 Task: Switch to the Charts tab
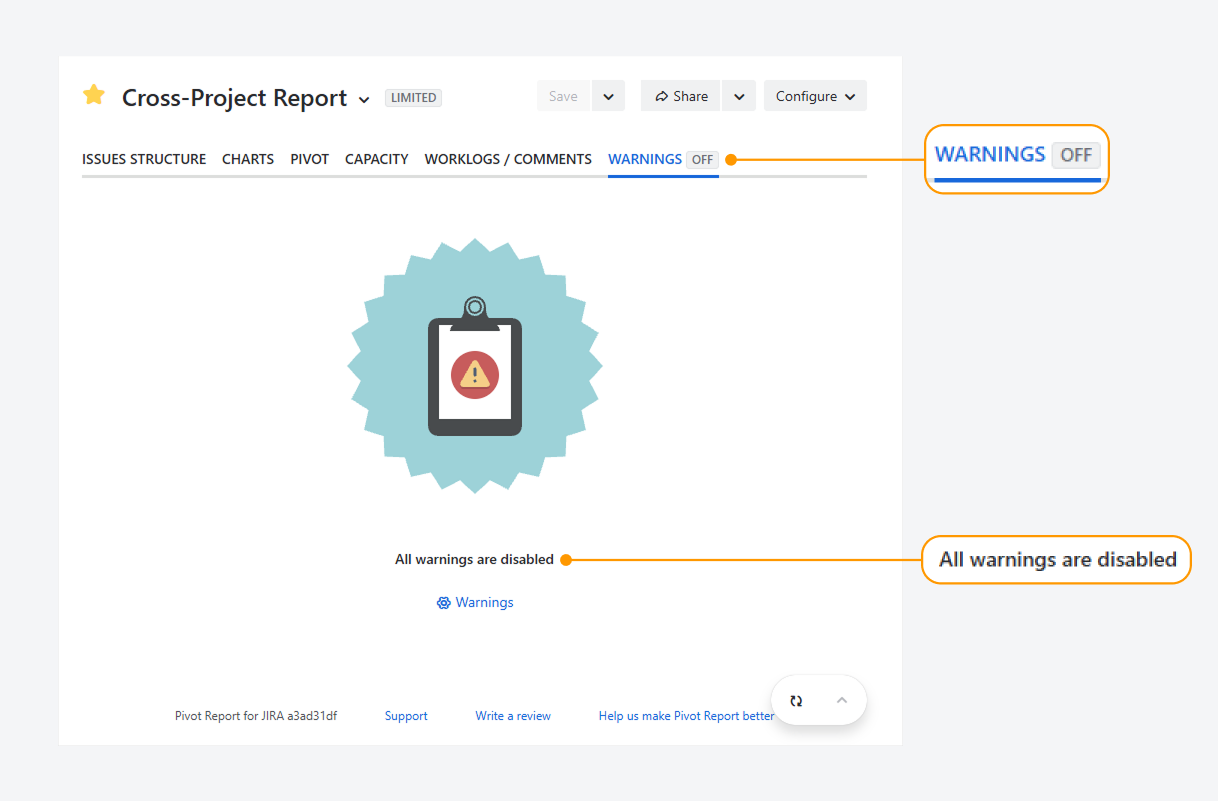click(248, 159)
